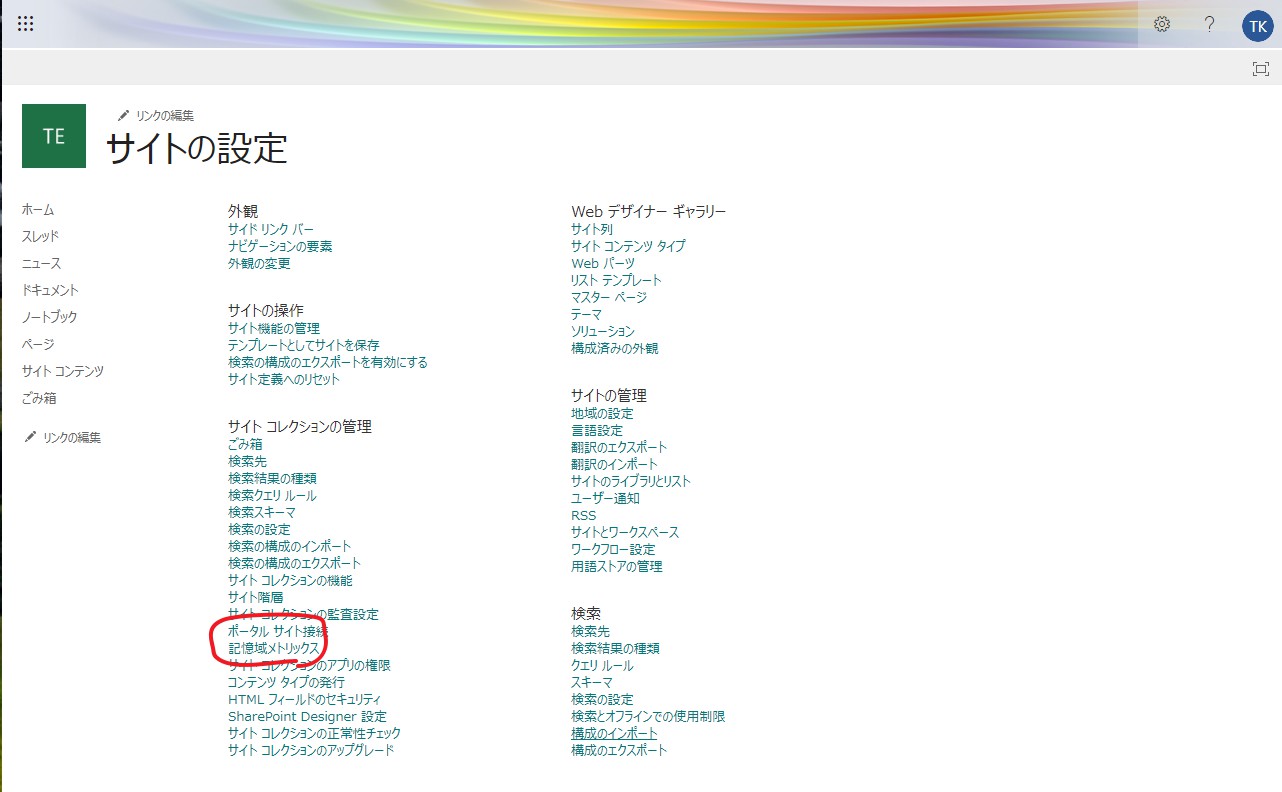Open サイト機能の管理 link

click(x=274, y=328)
